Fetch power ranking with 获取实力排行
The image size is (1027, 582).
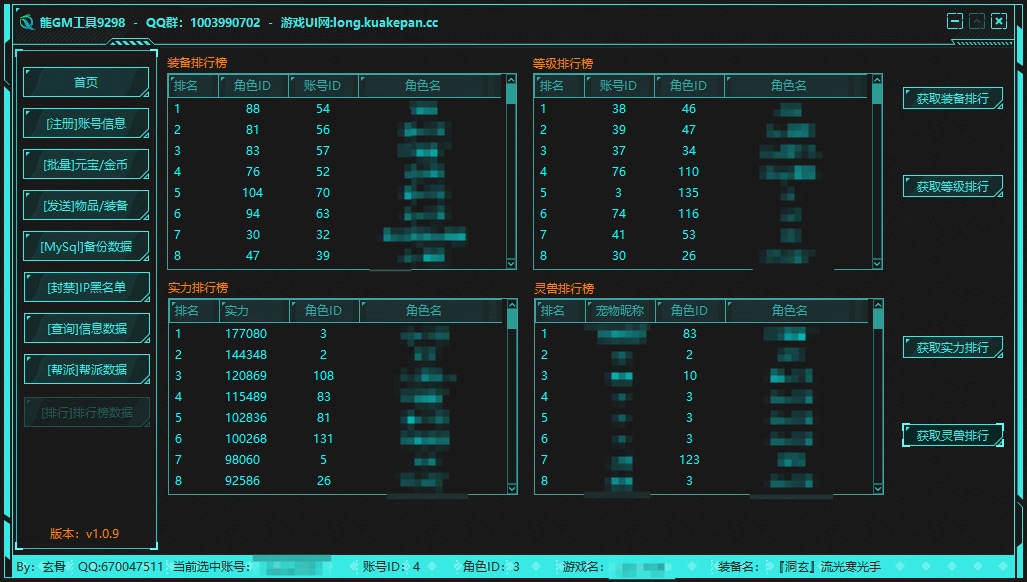pos(952,348)
